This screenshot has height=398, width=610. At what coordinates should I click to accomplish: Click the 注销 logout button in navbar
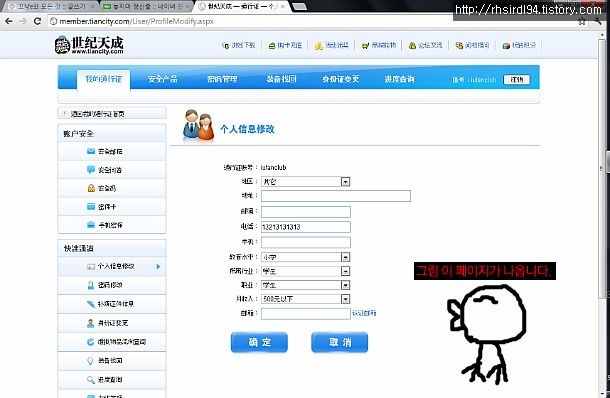point(517,80)
